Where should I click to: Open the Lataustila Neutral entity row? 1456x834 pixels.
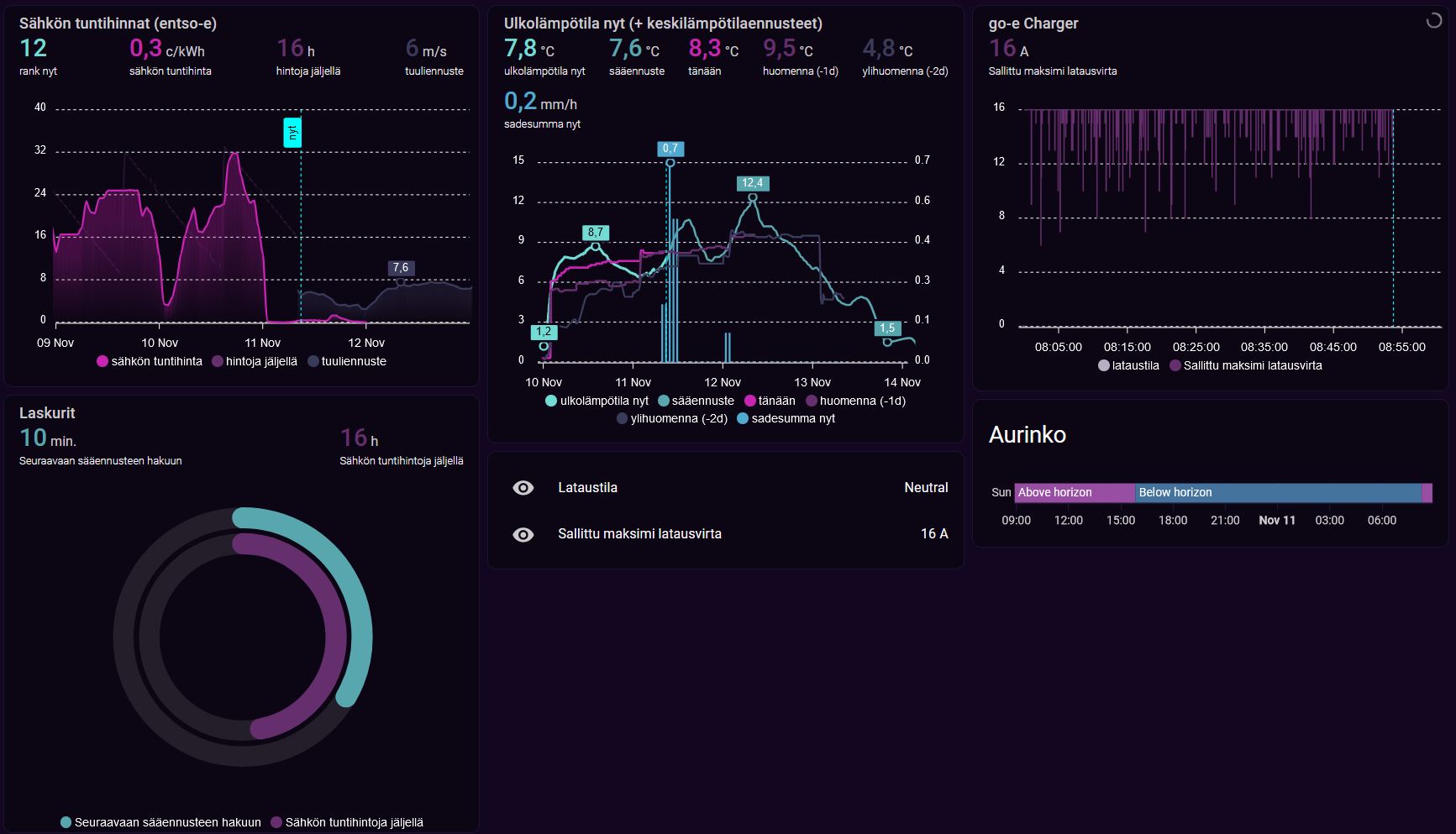(726, 488)
